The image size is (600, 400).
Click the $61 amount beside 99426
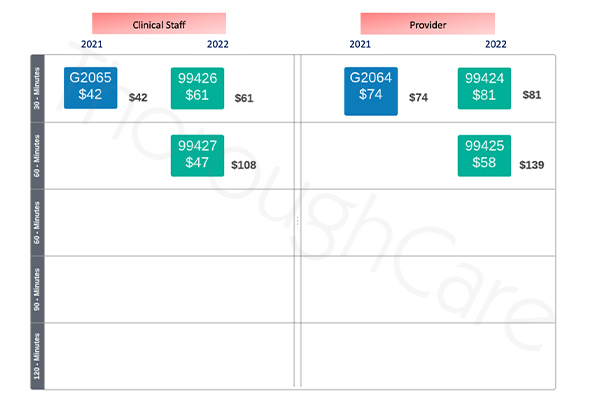(x=244, y=98)
